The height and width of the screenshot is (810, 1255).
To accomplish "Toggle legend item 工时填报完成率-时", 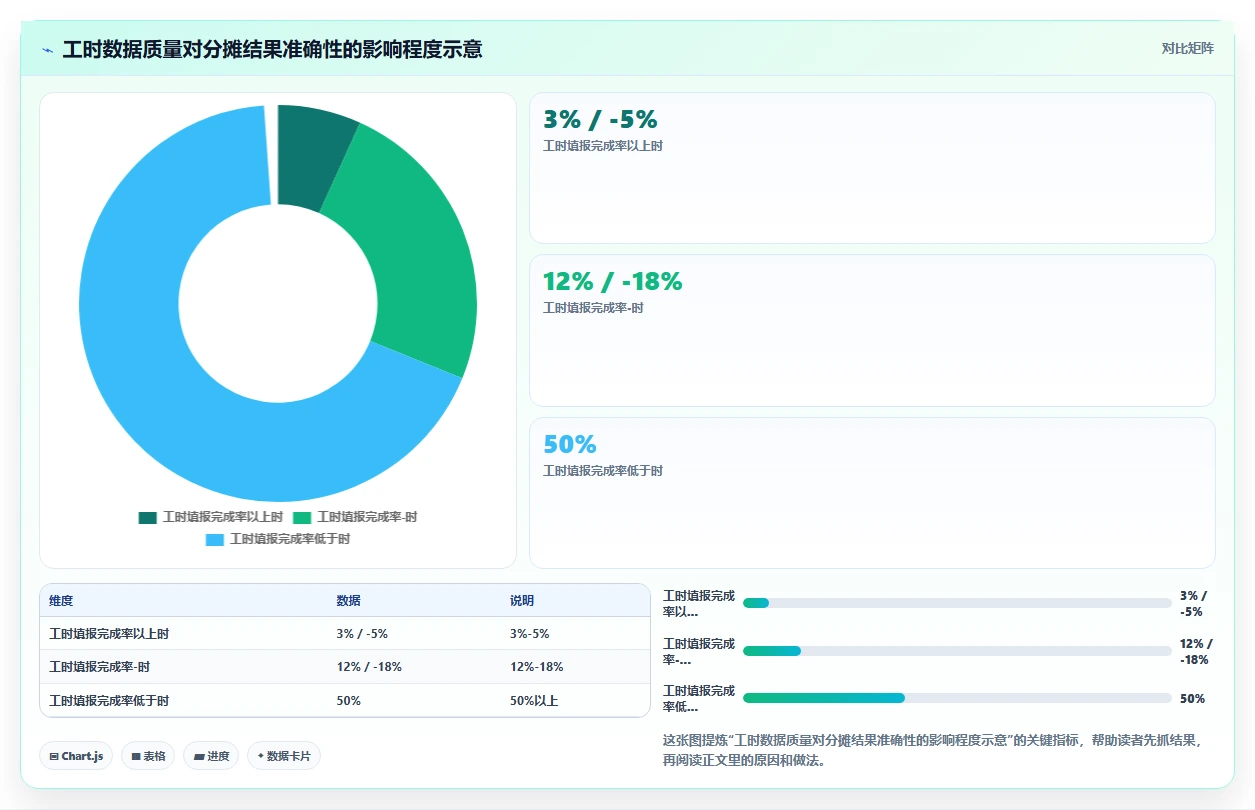I will (355, 517).
